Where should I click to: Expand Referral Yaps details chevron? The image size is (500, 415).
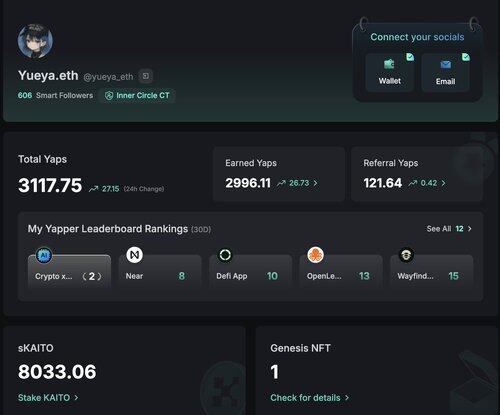pos(443,183)
